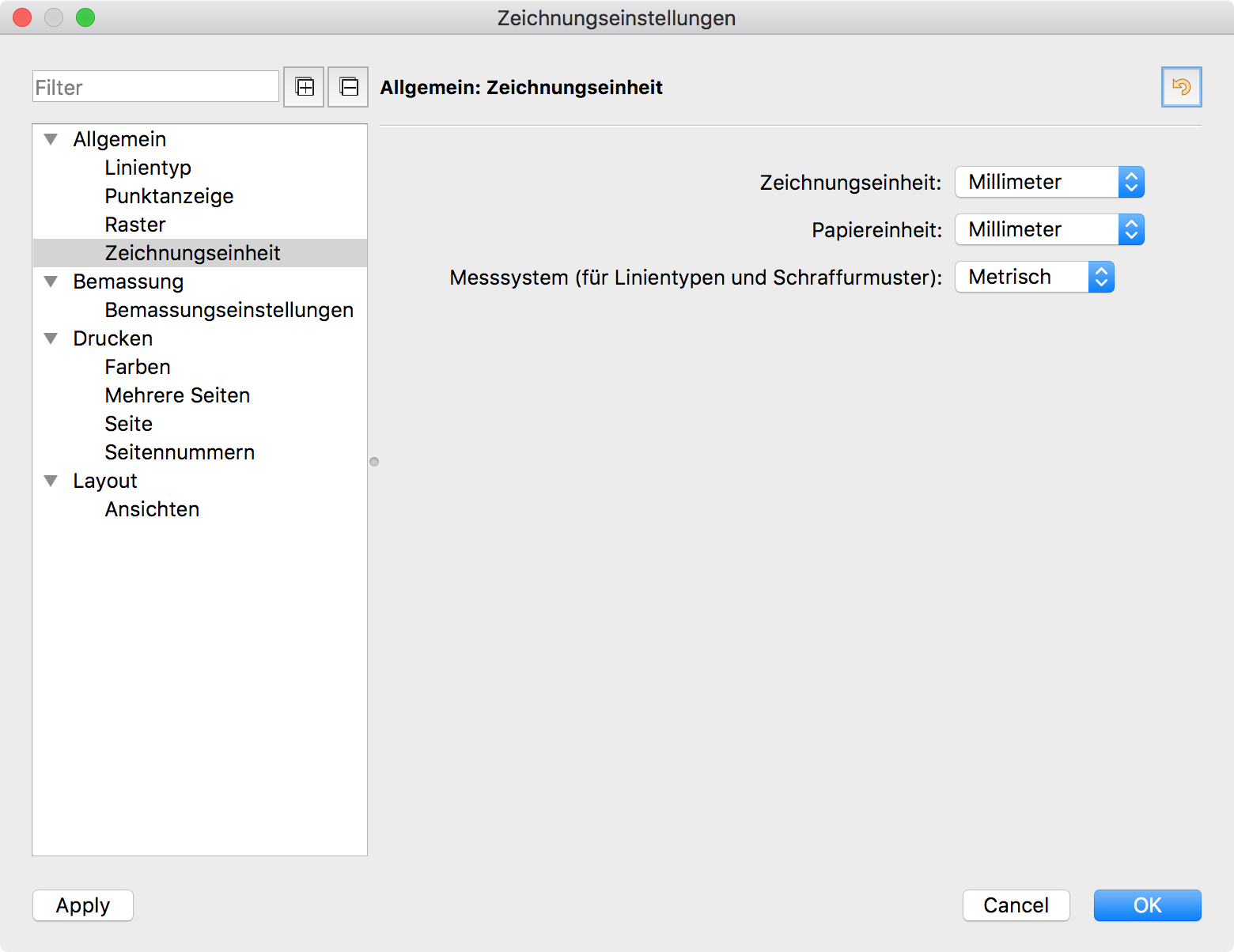Screen dimensions: 1234x952
Task: Open Bemassungseinstellungen settings page
Action: [229, 311]
